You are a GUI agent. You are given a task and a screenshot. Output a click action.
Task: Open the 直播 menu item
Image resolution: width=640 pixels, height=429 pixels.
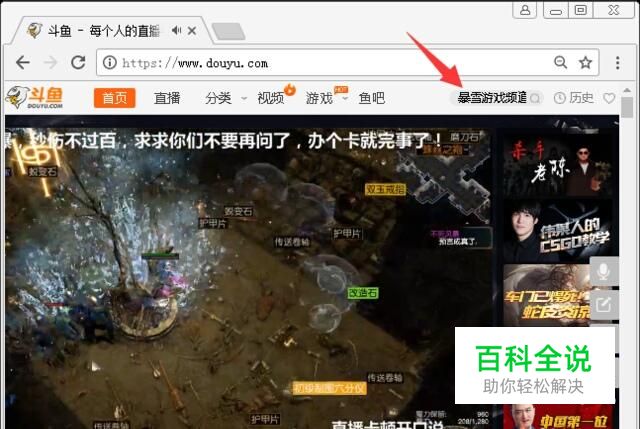(x=167, y=98)
